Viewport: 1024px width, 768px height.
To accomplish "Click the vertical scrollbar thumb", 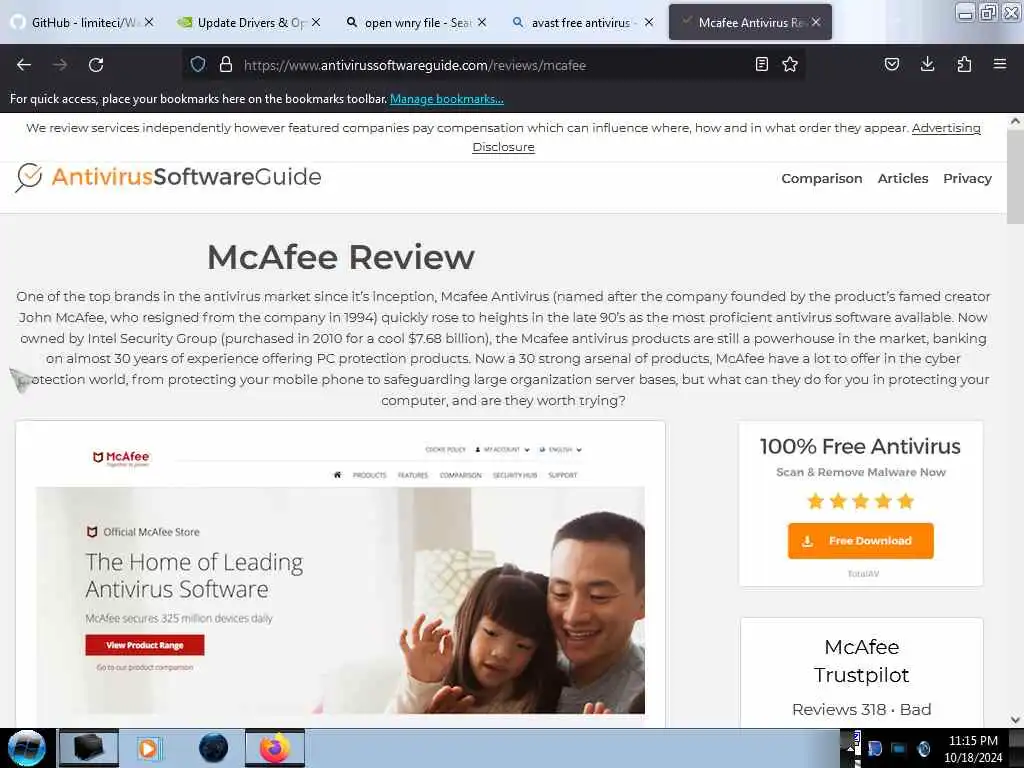I will click(1015, 175).
